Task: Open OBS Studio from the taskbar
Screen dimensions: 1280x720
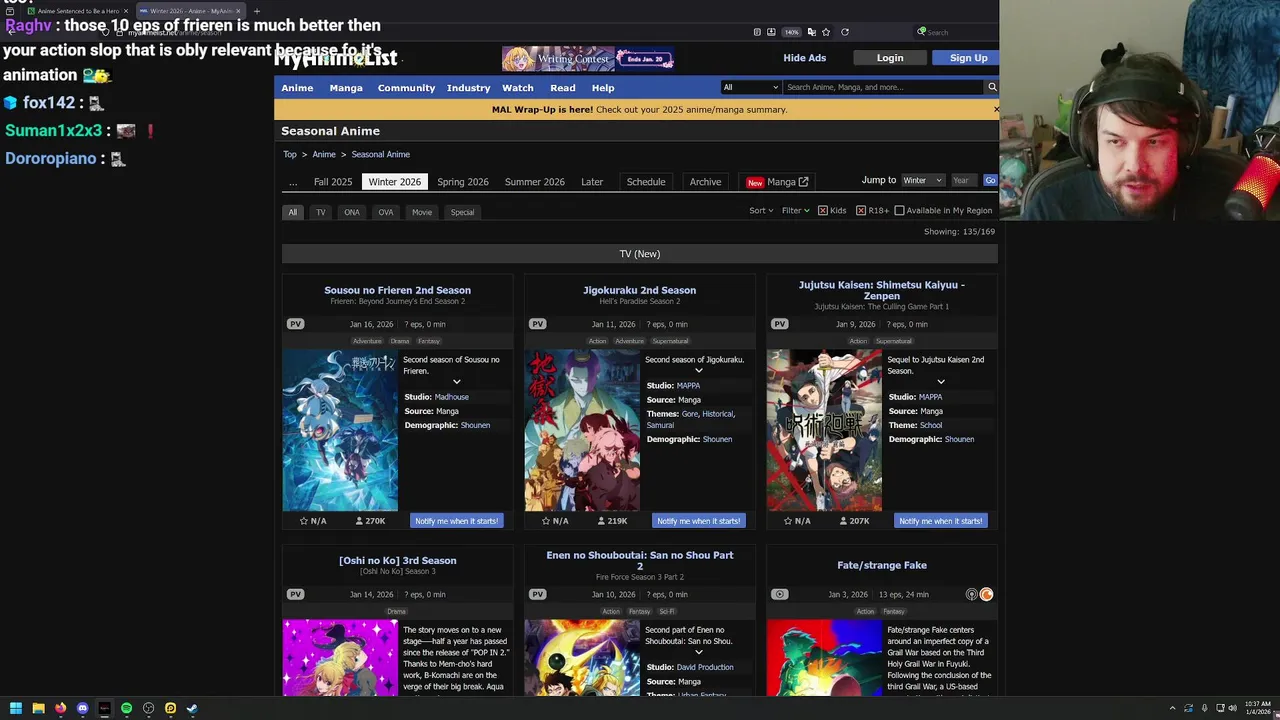Action: pos(148,708)
